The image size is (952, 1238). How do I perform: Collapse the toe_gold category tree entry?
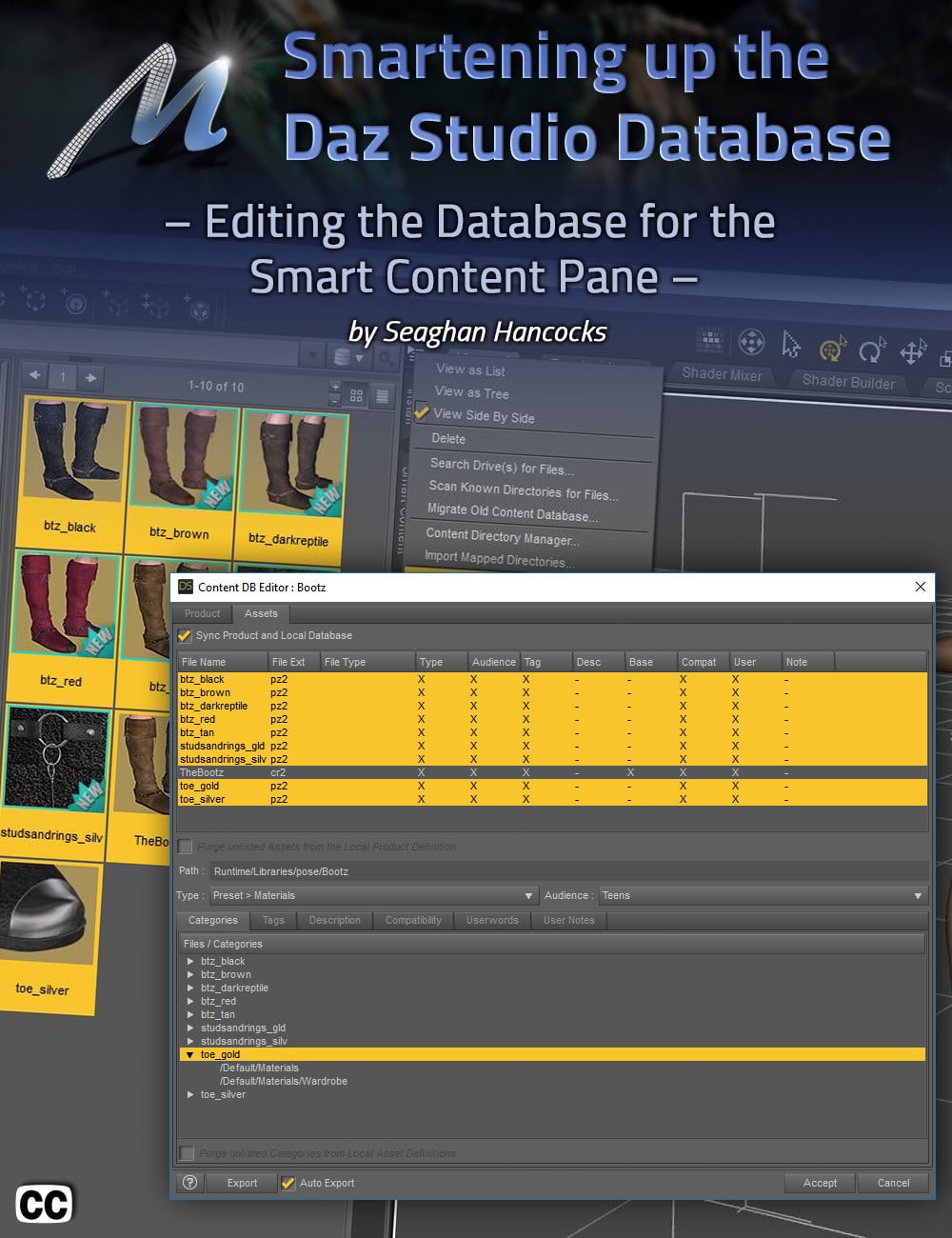[x=189, y=1054]
